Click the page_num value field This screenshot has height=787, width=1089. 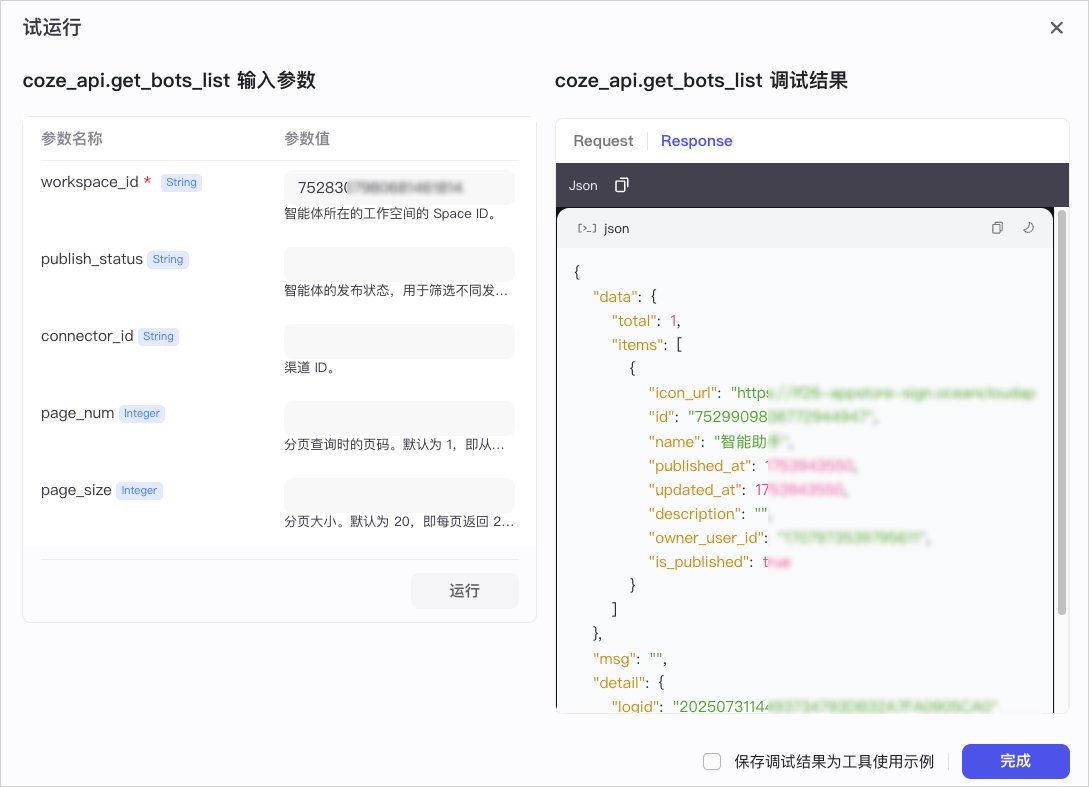(x=399, y=419)
